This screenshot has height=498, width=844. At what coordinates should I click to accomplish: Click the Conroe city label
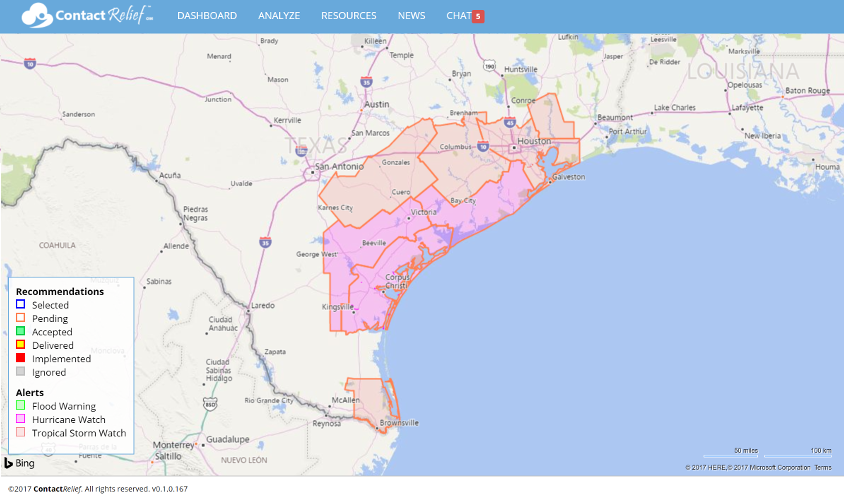pos(523,101)
